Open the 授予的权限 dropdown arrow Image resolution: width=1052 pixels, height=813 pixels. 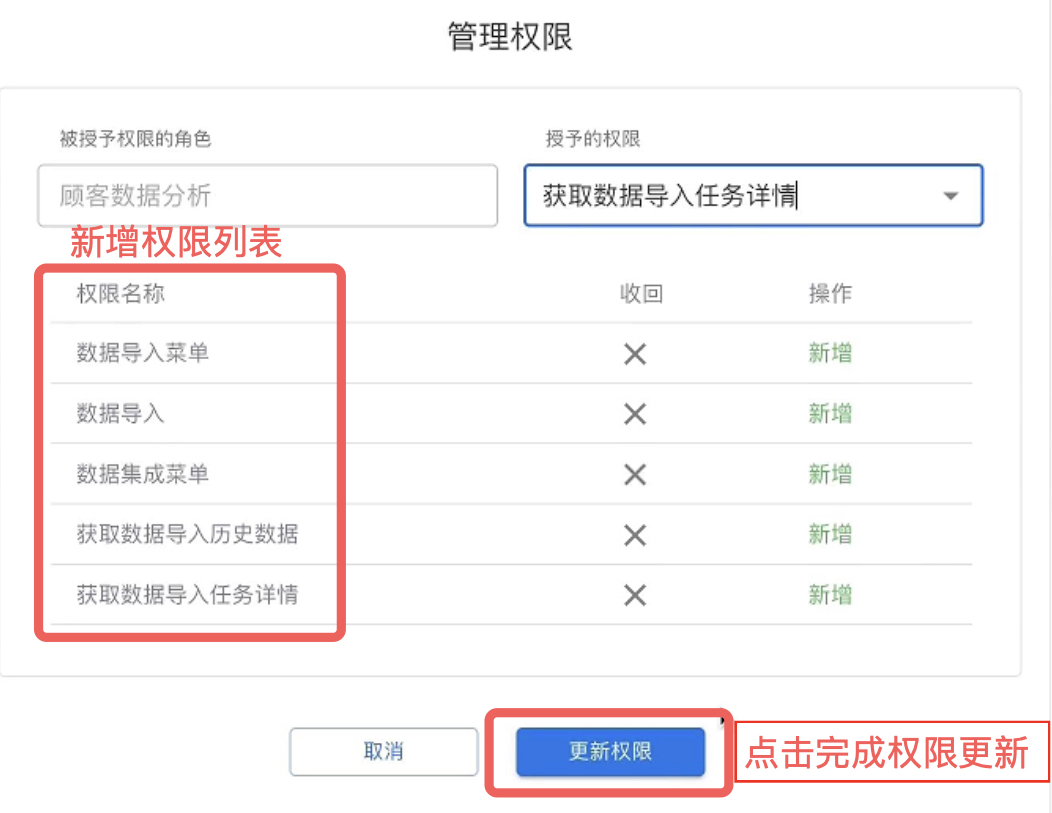(x=950, y=196)
